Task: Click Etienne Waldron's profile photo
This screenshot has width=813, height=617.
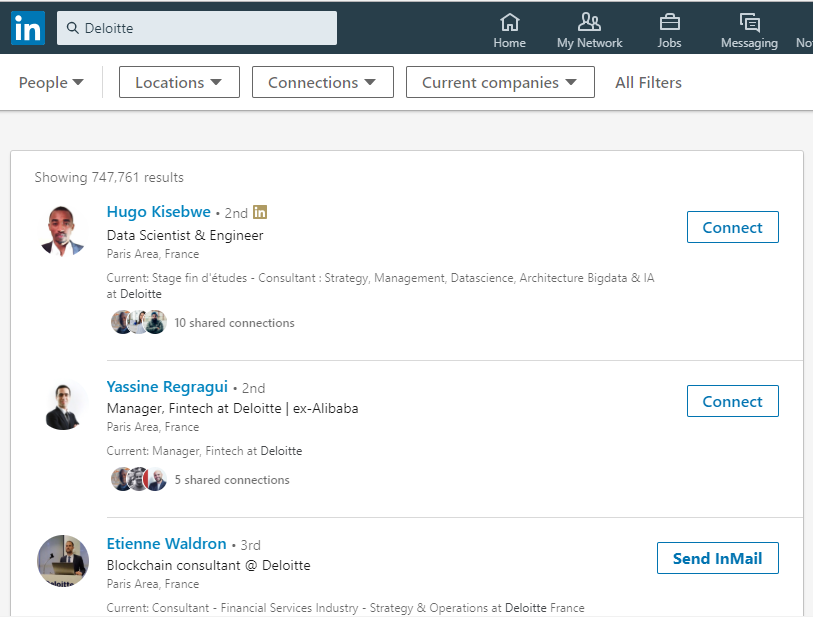Action: [63, 561]
